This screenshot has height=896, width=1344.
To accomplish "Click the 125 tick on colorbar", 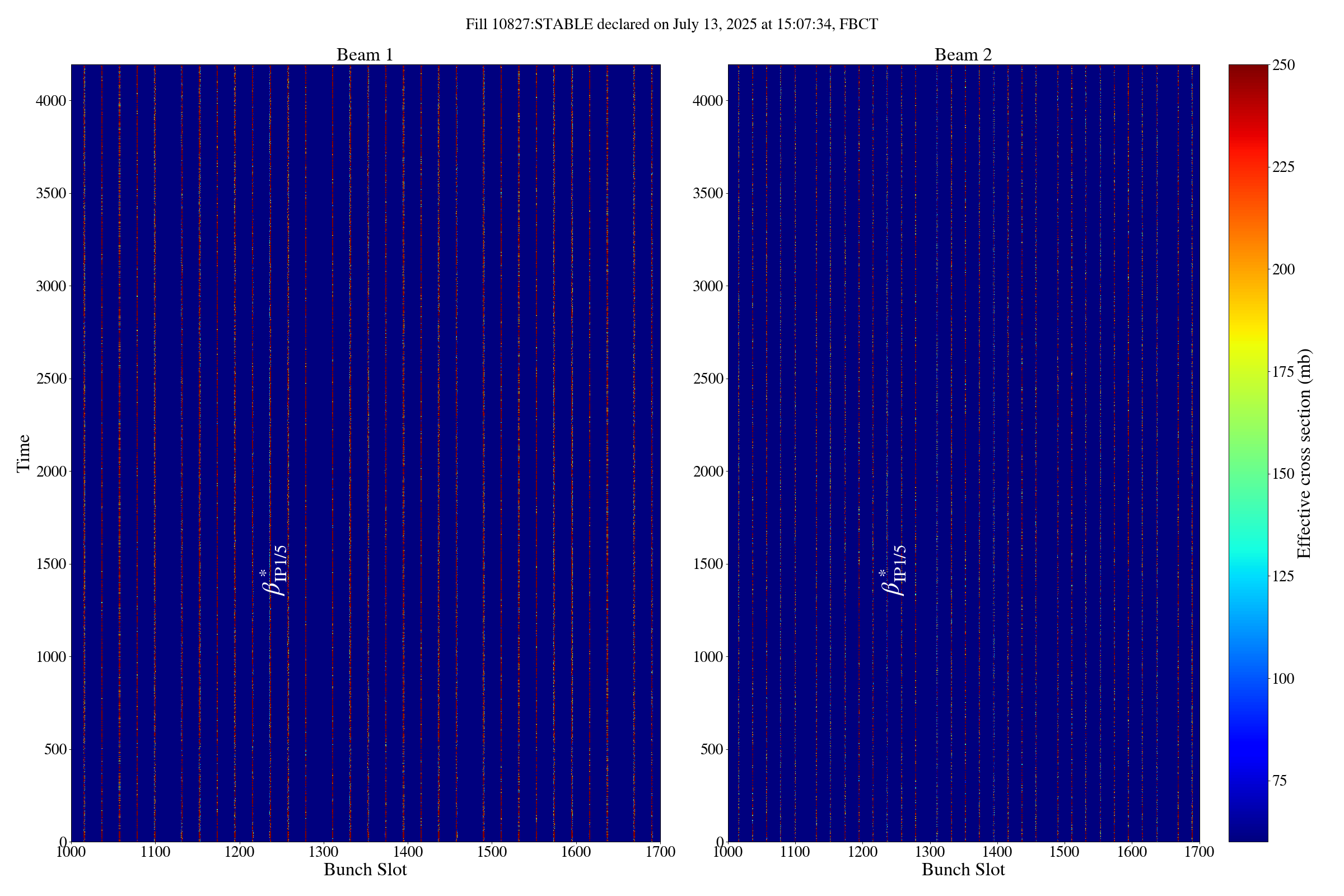I will (x=1283, y=576).
